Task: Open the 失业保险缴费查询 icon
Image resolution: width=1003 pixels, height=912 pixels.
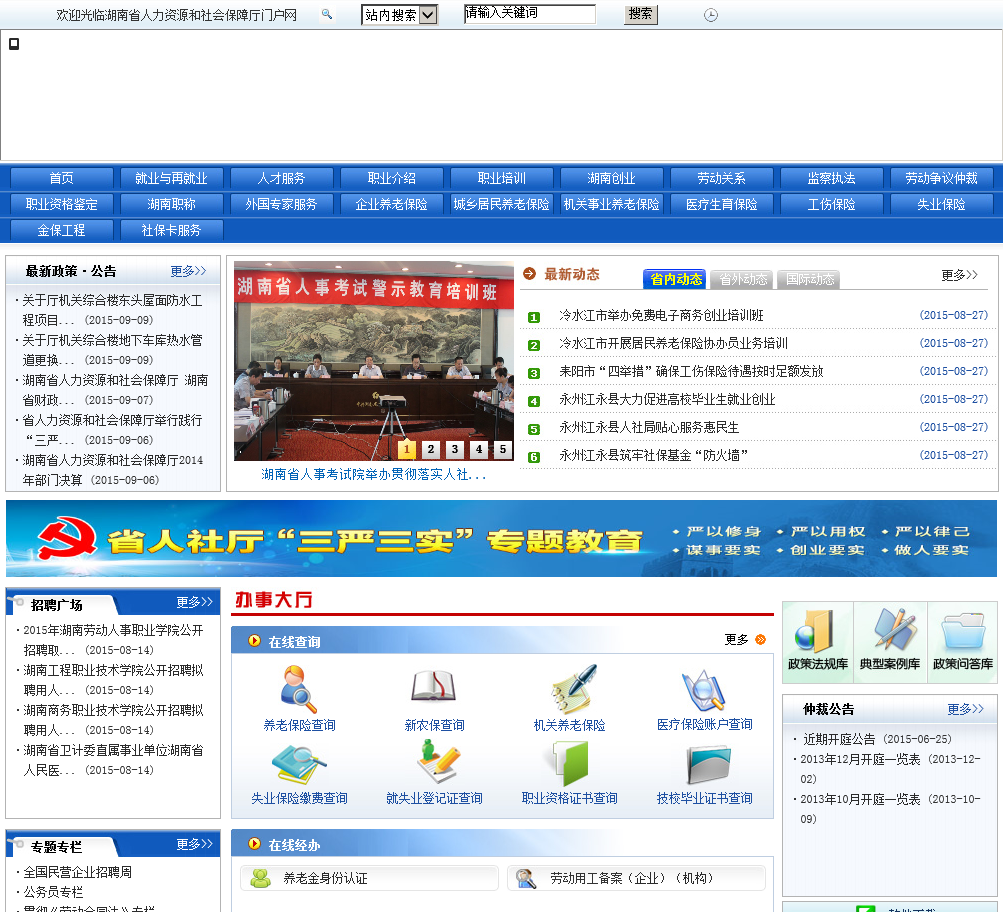Action: click(x=299, y=766)
